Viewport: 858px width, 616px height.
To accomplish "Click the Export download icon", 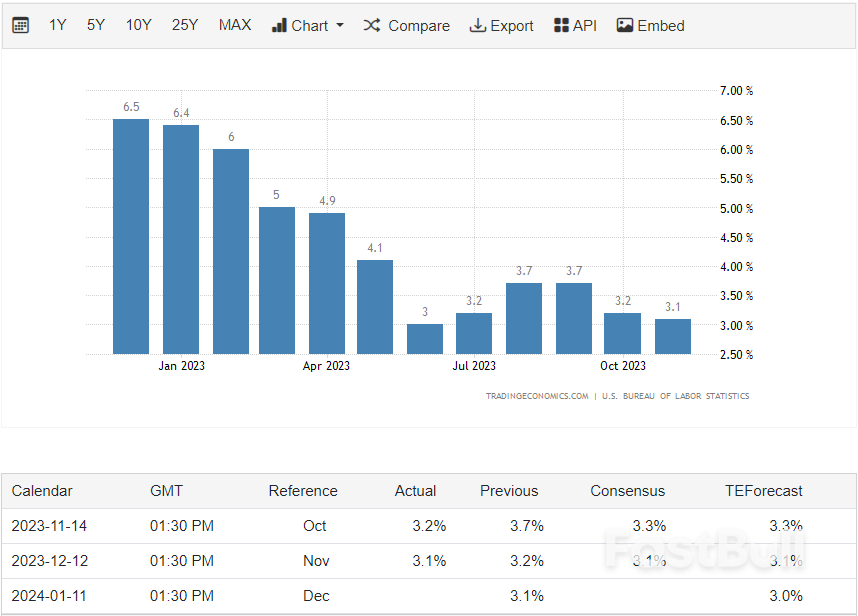I will coord(477,25).
